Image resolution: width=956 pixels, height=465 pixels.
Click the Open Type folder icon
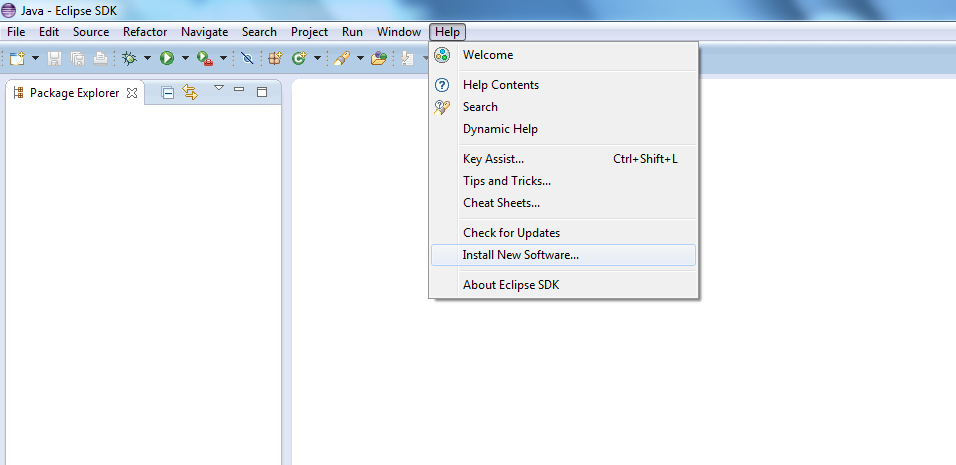click(379, 59)
